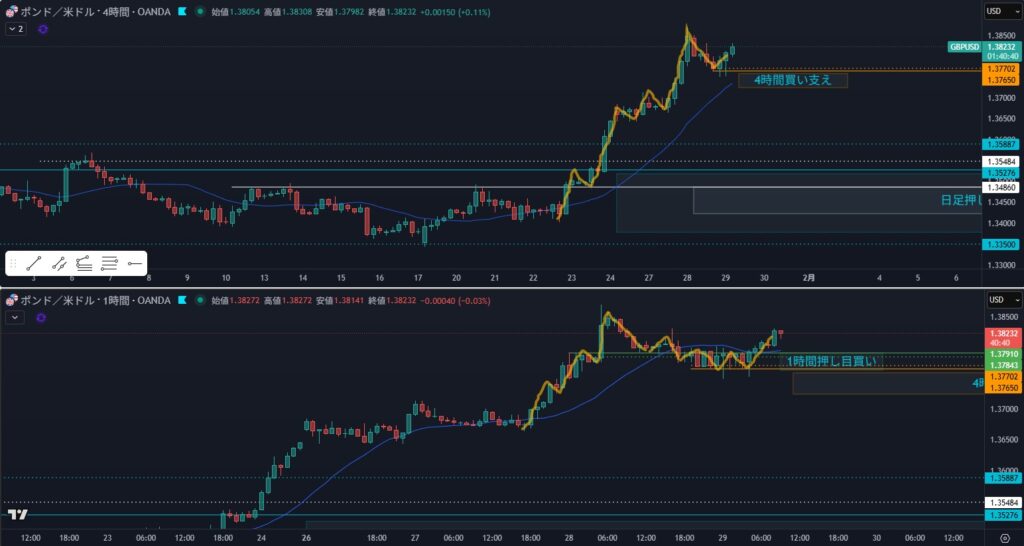Select the fourth tool in the drawing toolbar
This screenshot has width=1024, height=546.
click(110, 264)
